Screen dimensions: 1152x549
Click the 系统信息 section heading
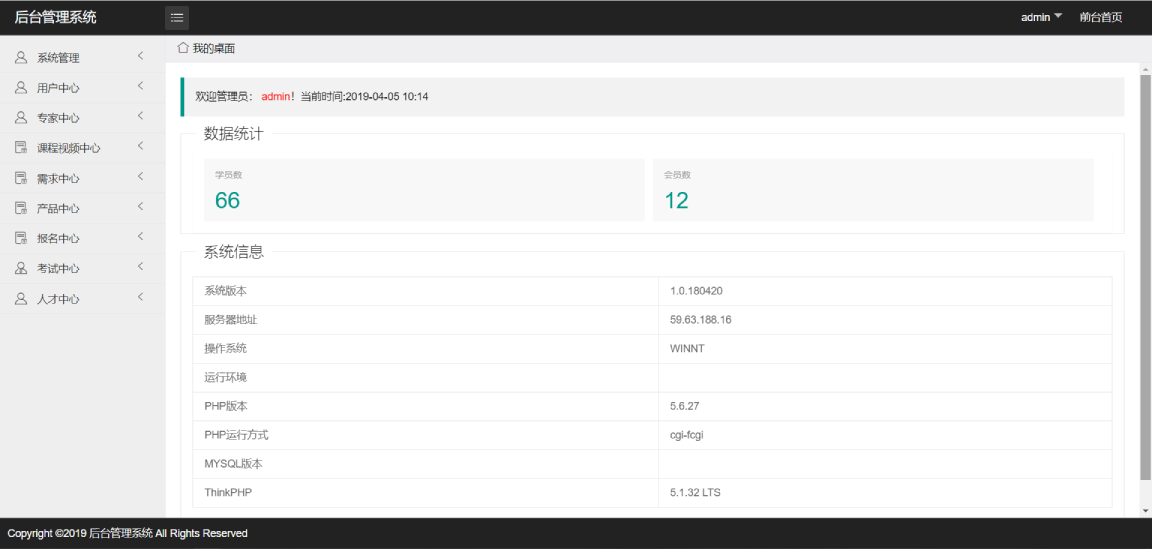click(234, 252)
